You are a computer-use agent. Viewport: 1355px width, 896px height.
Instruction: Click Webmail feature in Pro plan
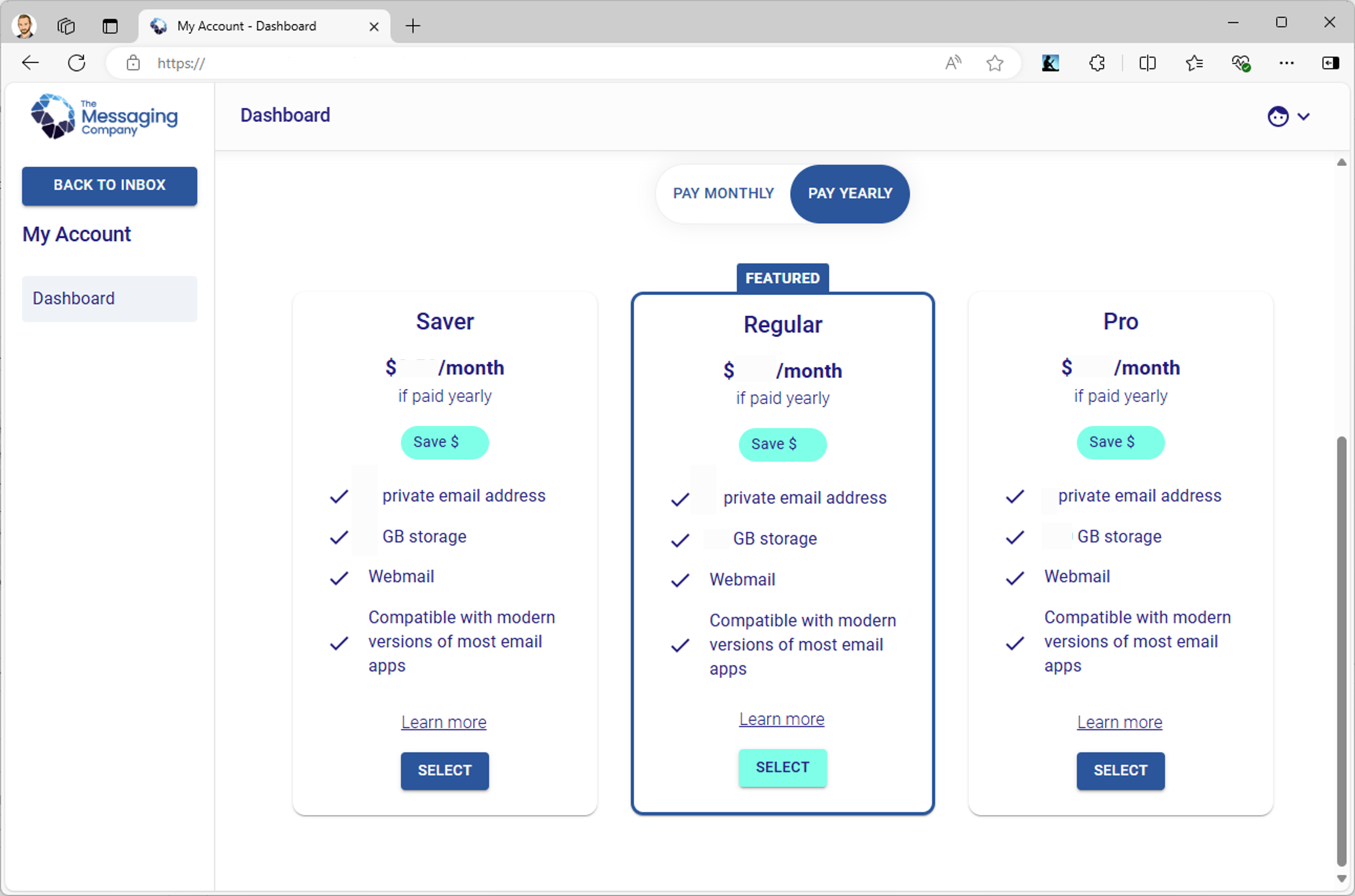[x=1077, y=577]
